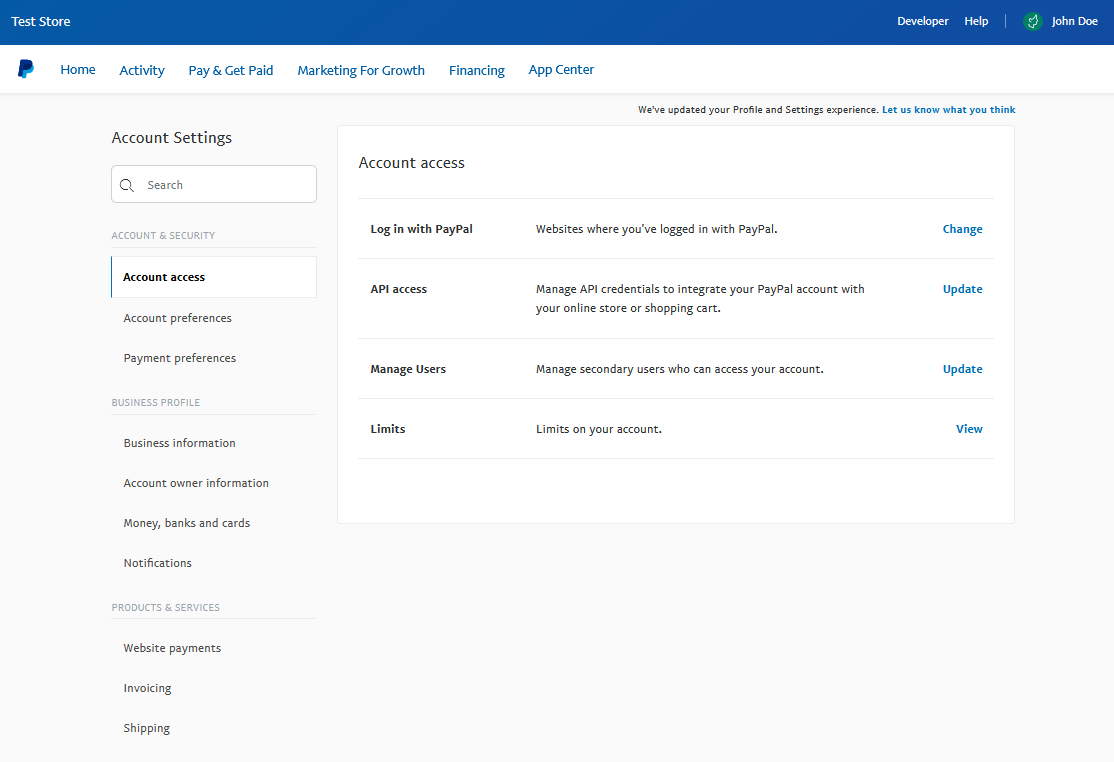Open Pay & Get Paid menu
1114x762 pixels.
coord(230,70)
